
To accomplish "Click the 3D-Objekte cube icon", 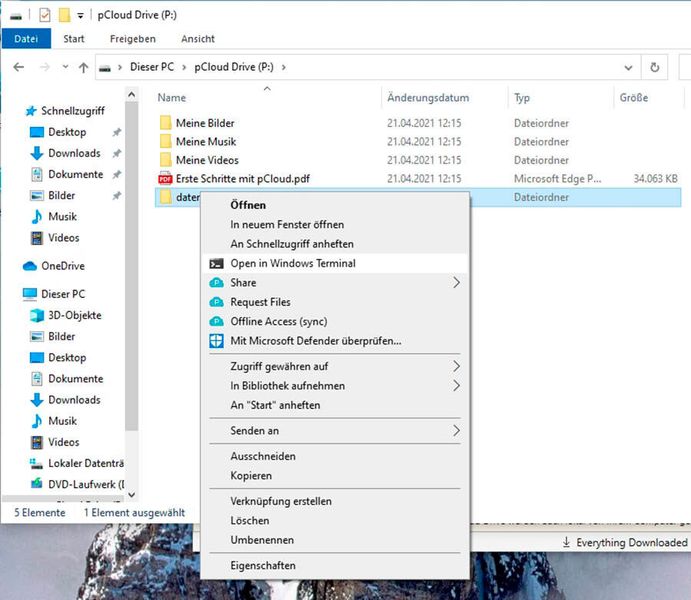I will (x=37, y=315).
